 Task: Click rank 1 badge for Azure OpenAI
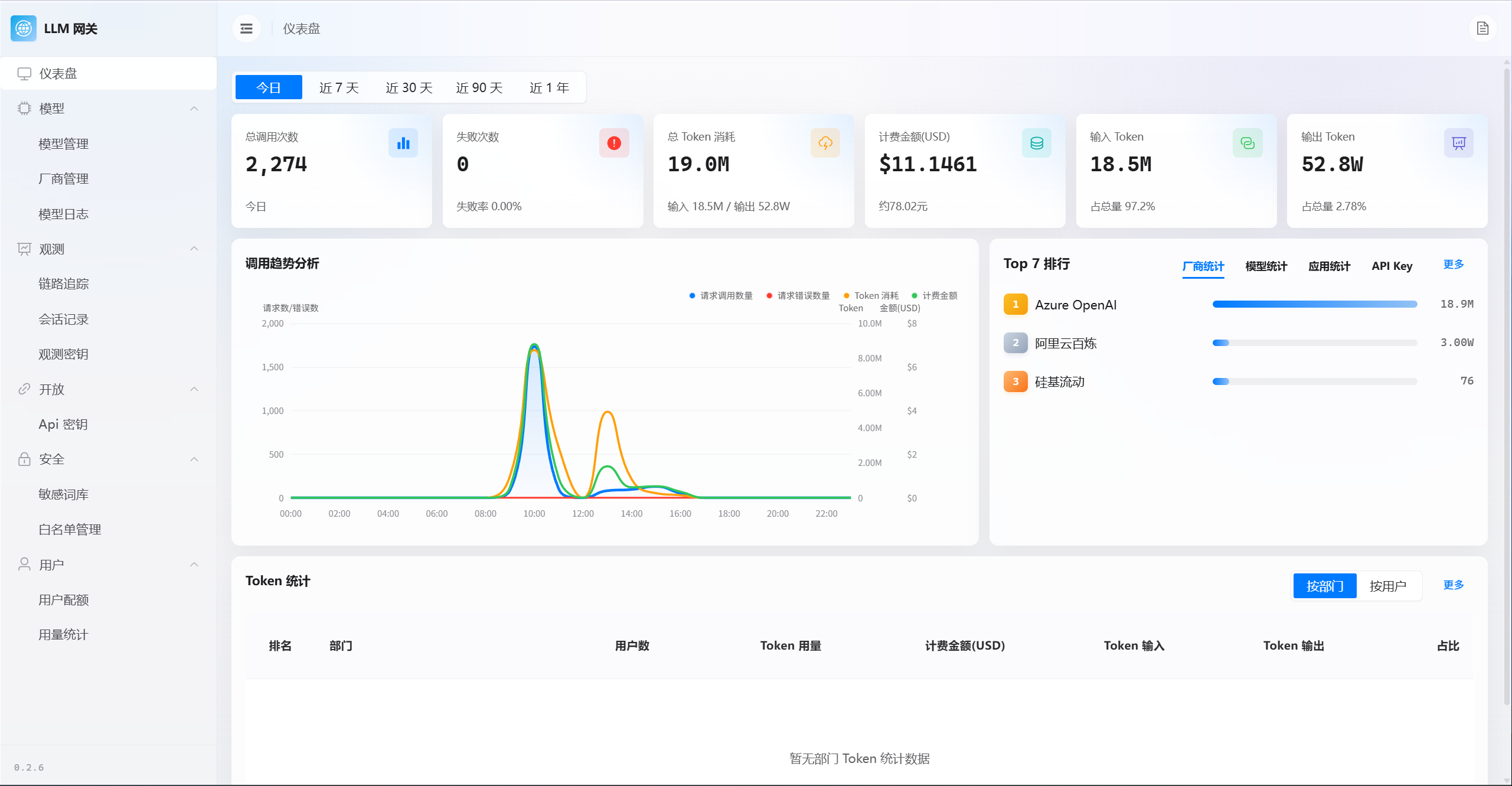coord(1015,304)
